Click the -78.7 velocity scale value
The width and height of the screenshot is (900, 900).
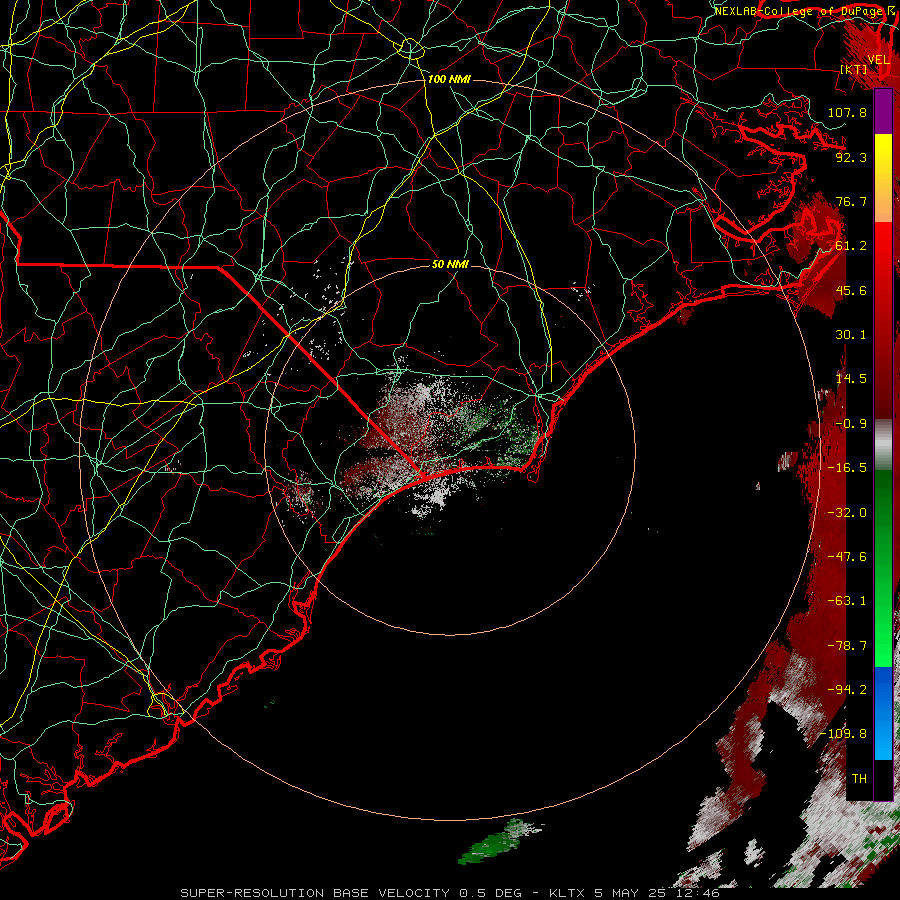click(847, 646)
